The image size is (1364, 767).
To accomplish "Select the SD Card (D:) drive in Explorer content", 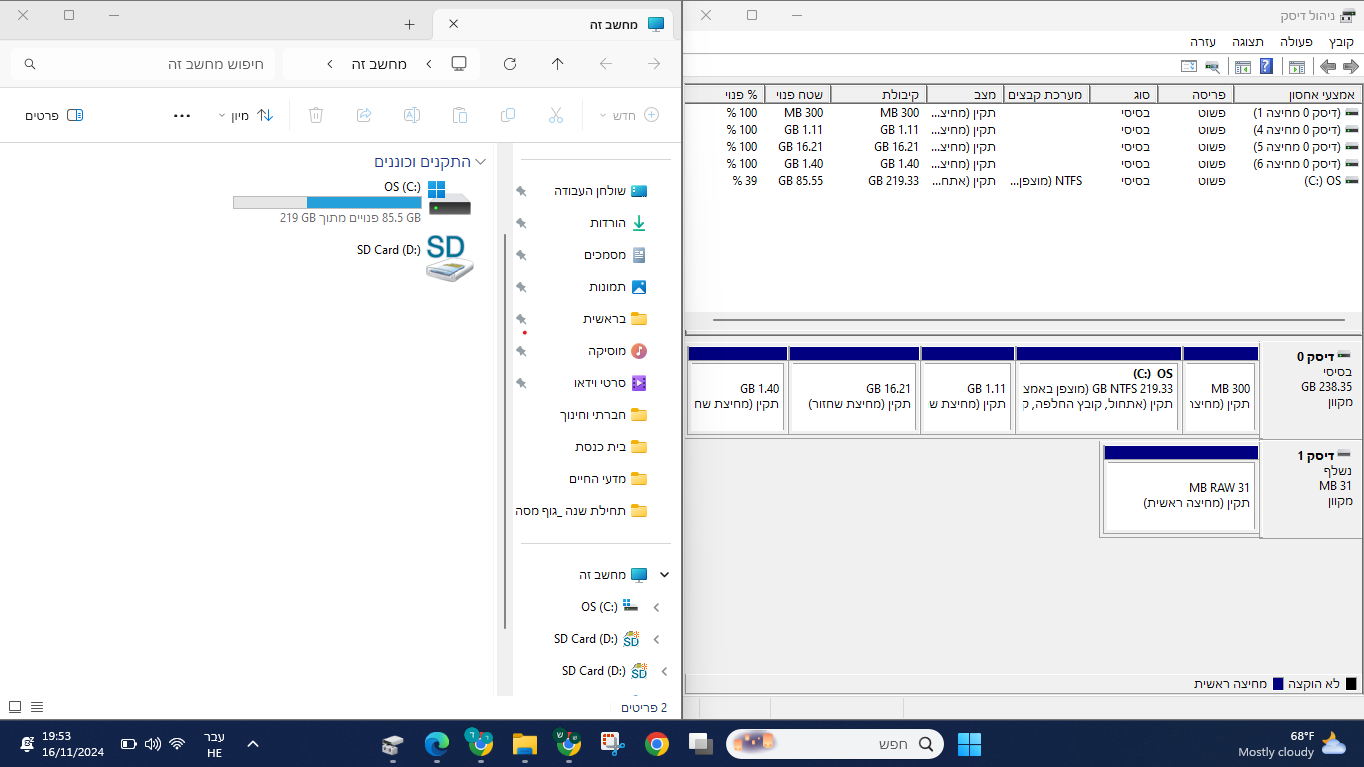I will pos(415,256).
